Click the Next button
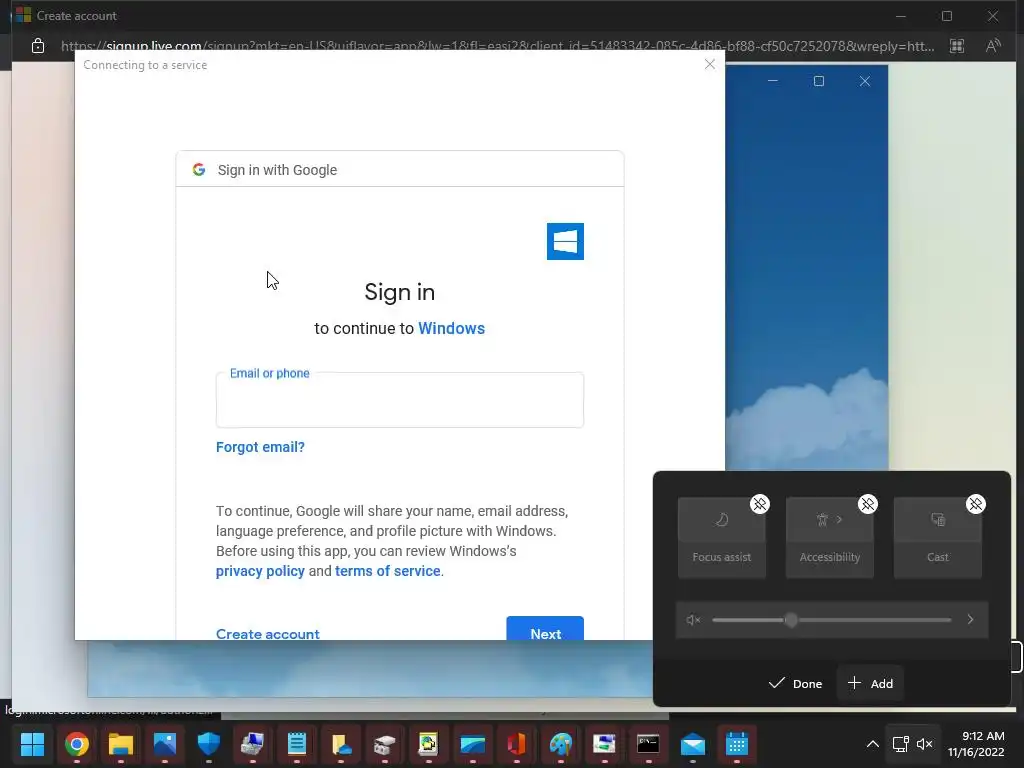This screenshot has width=1024, height=768. 545,628
